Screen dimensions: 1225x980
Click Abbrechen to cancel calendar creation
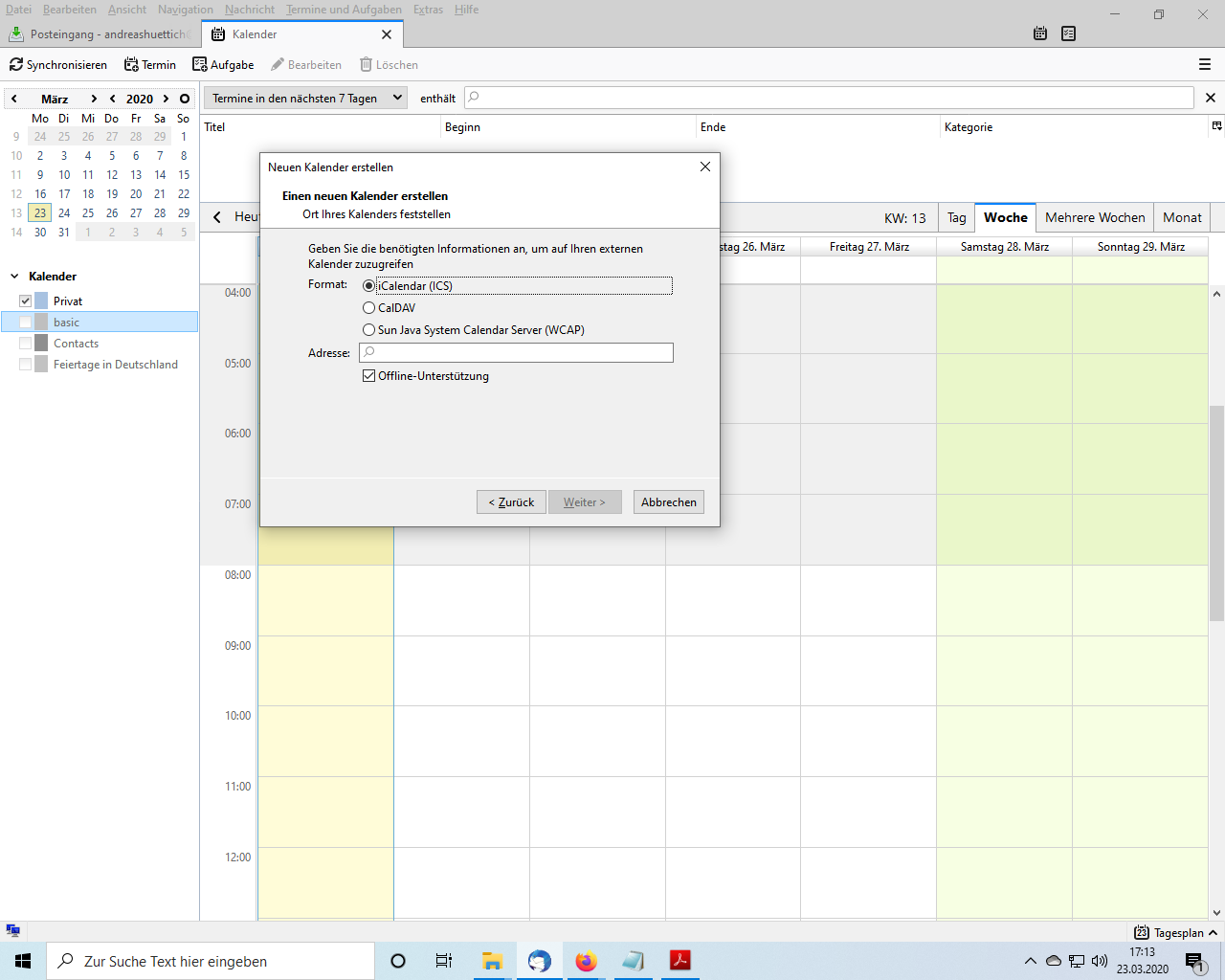coord(668,502)
